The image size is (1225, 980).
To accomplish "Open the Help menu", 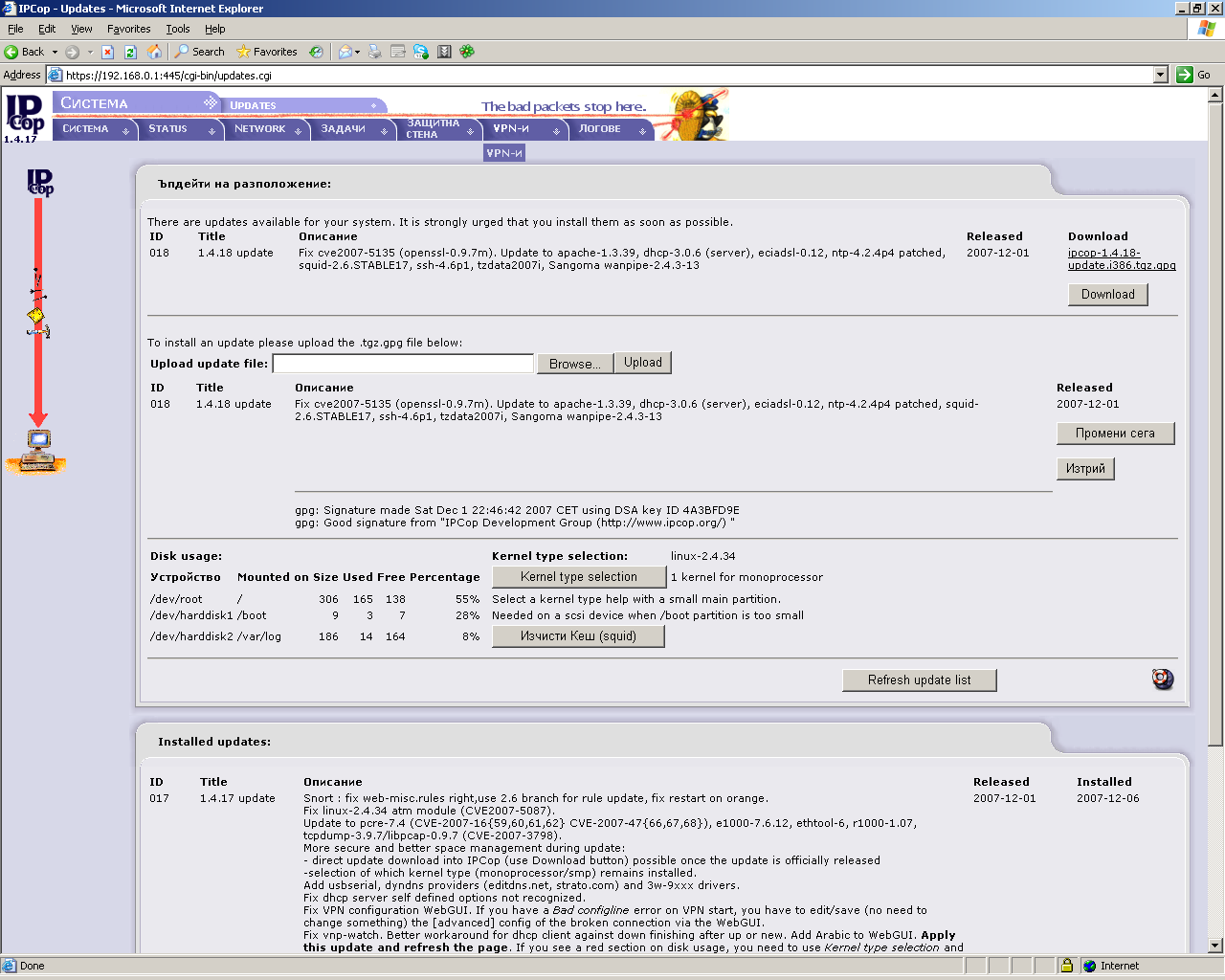I will (x=215, y=29).
